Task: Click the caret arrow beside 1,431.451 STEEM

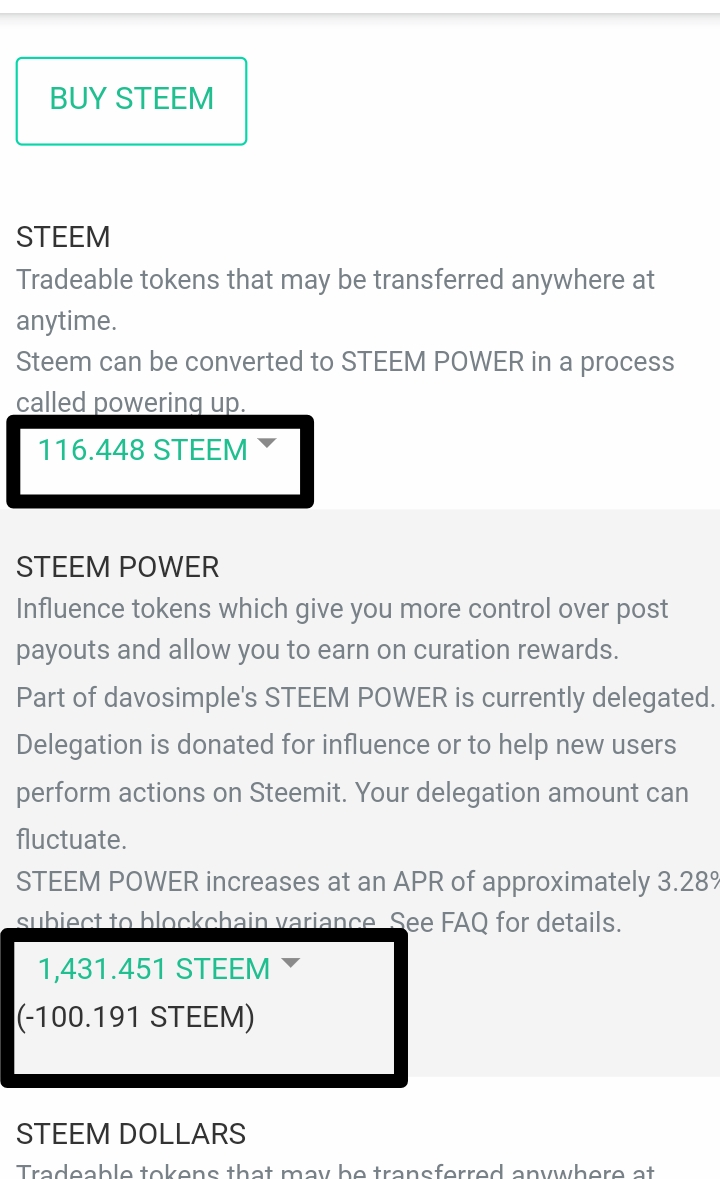Action: (289, 962)
